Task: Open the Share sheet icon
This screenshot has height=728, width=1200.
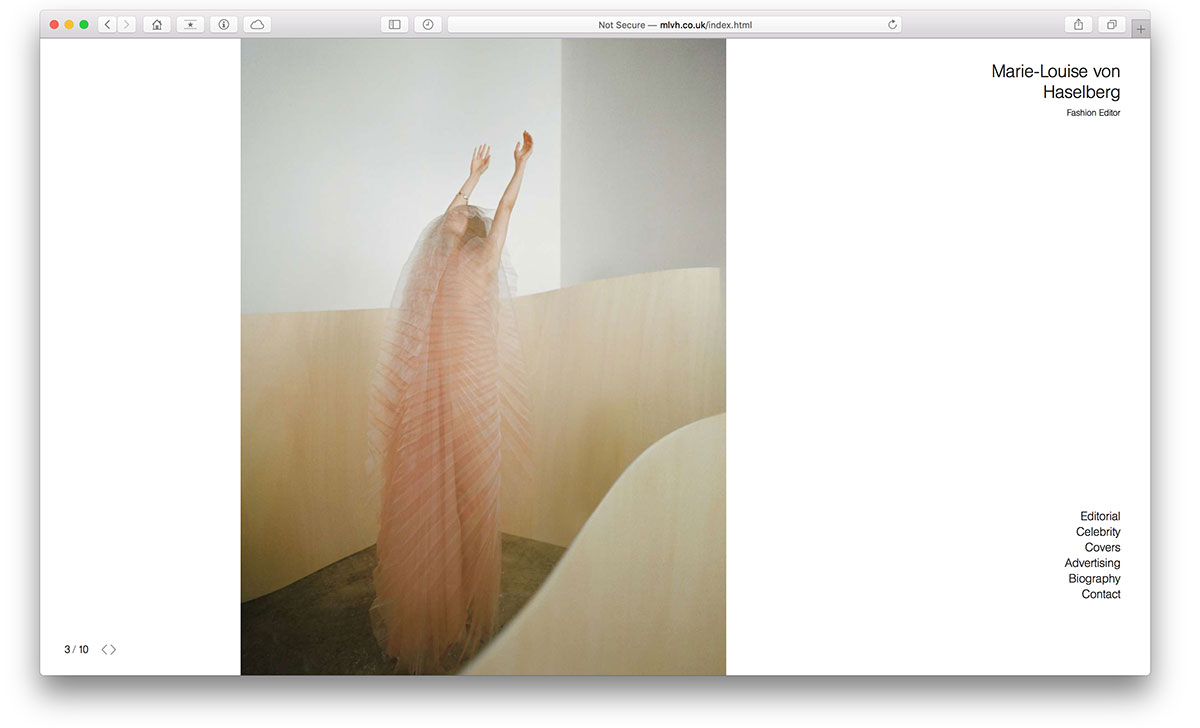Action: click(x=1078, y=24)
